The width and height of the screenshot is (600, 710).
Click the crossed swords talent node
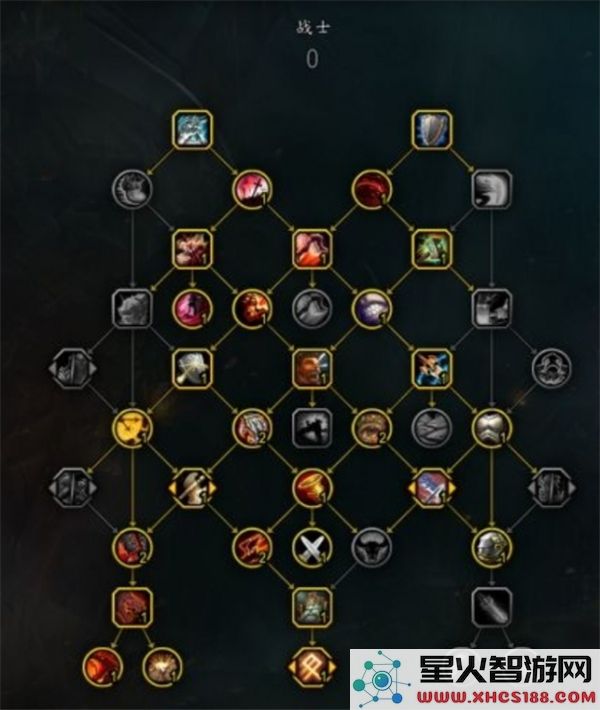(x=312, y=547)
